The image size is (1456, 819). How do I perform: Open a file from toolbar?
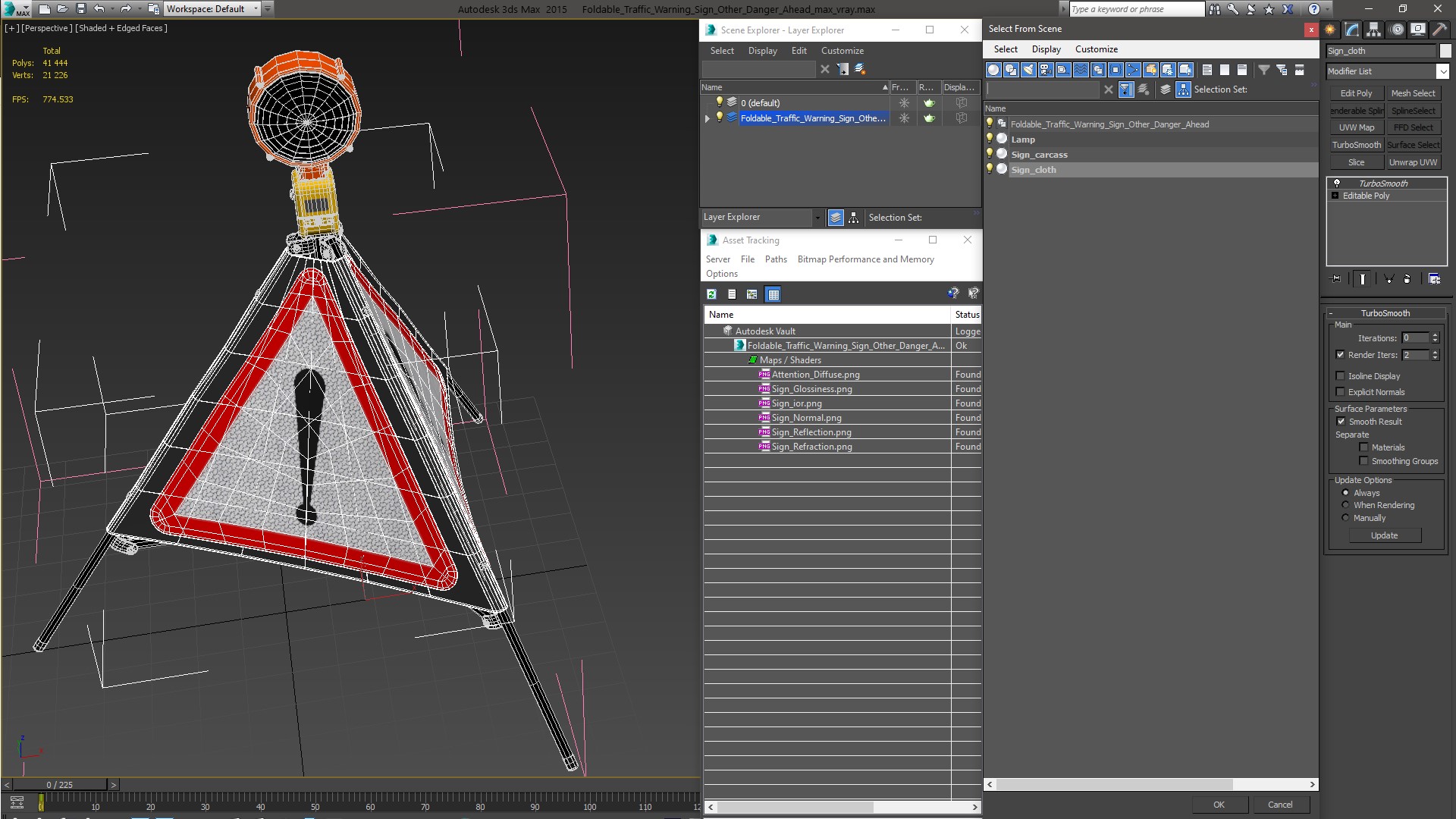[x=63, y=9]
